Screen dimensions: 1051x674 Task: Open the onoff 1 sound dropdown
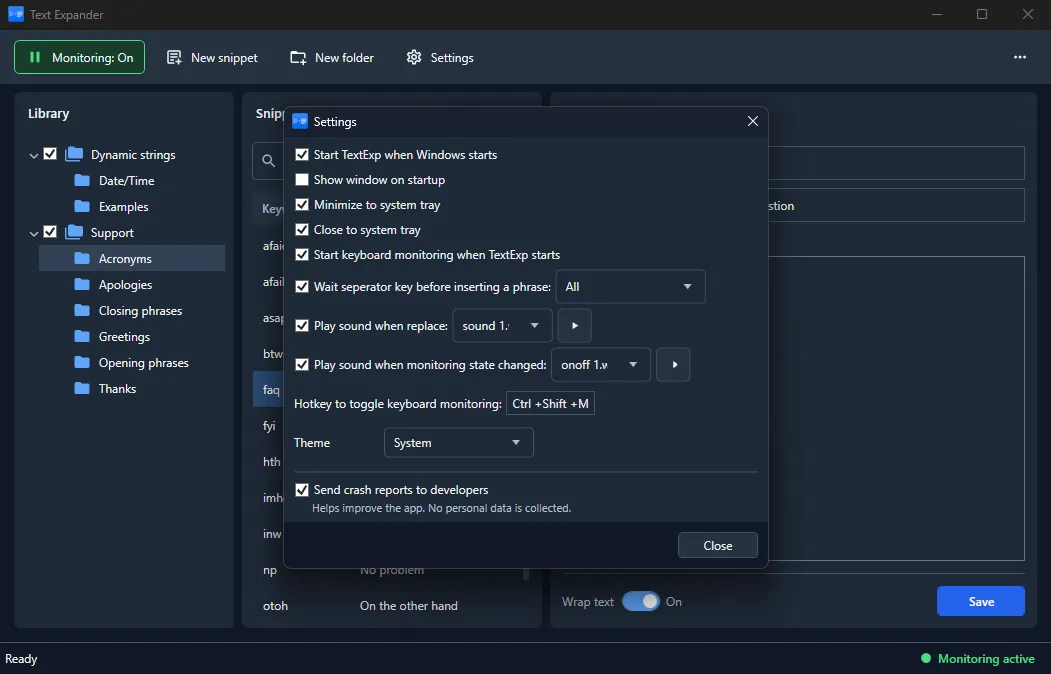coord(601,364)
